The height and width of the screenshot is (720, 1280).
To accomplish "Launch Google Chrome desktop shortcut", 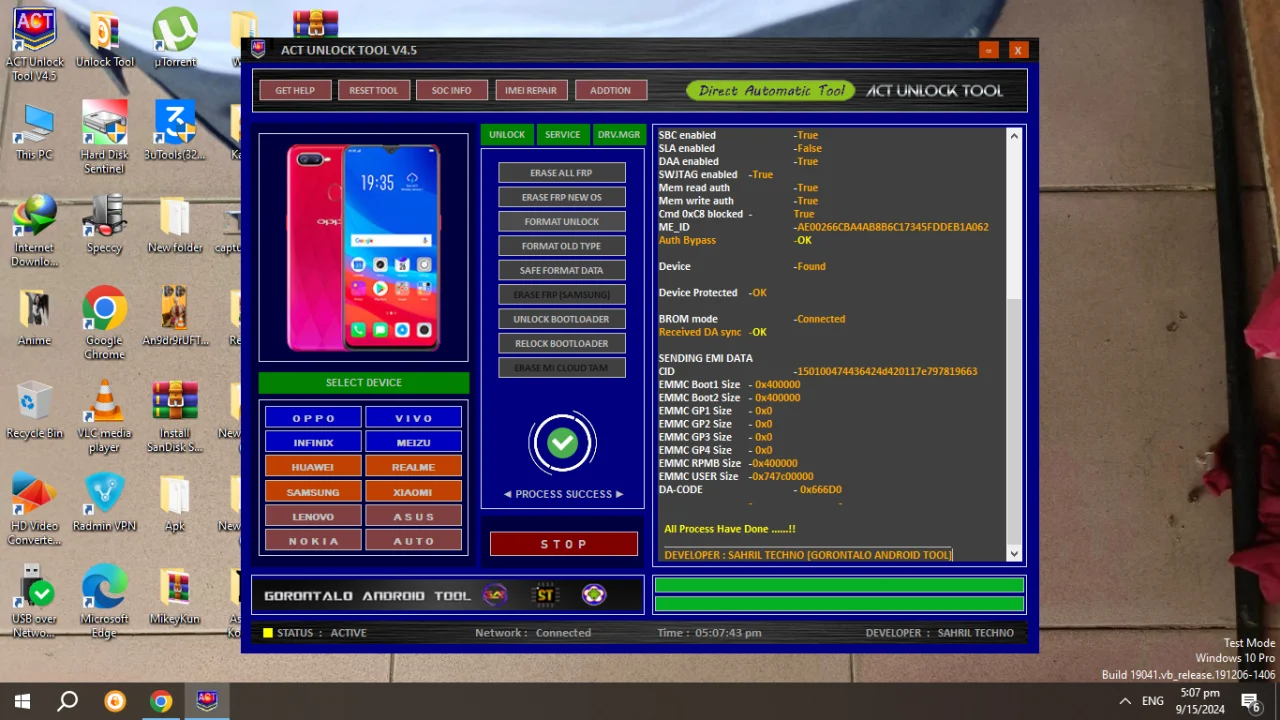I will [x=105, y=325].
